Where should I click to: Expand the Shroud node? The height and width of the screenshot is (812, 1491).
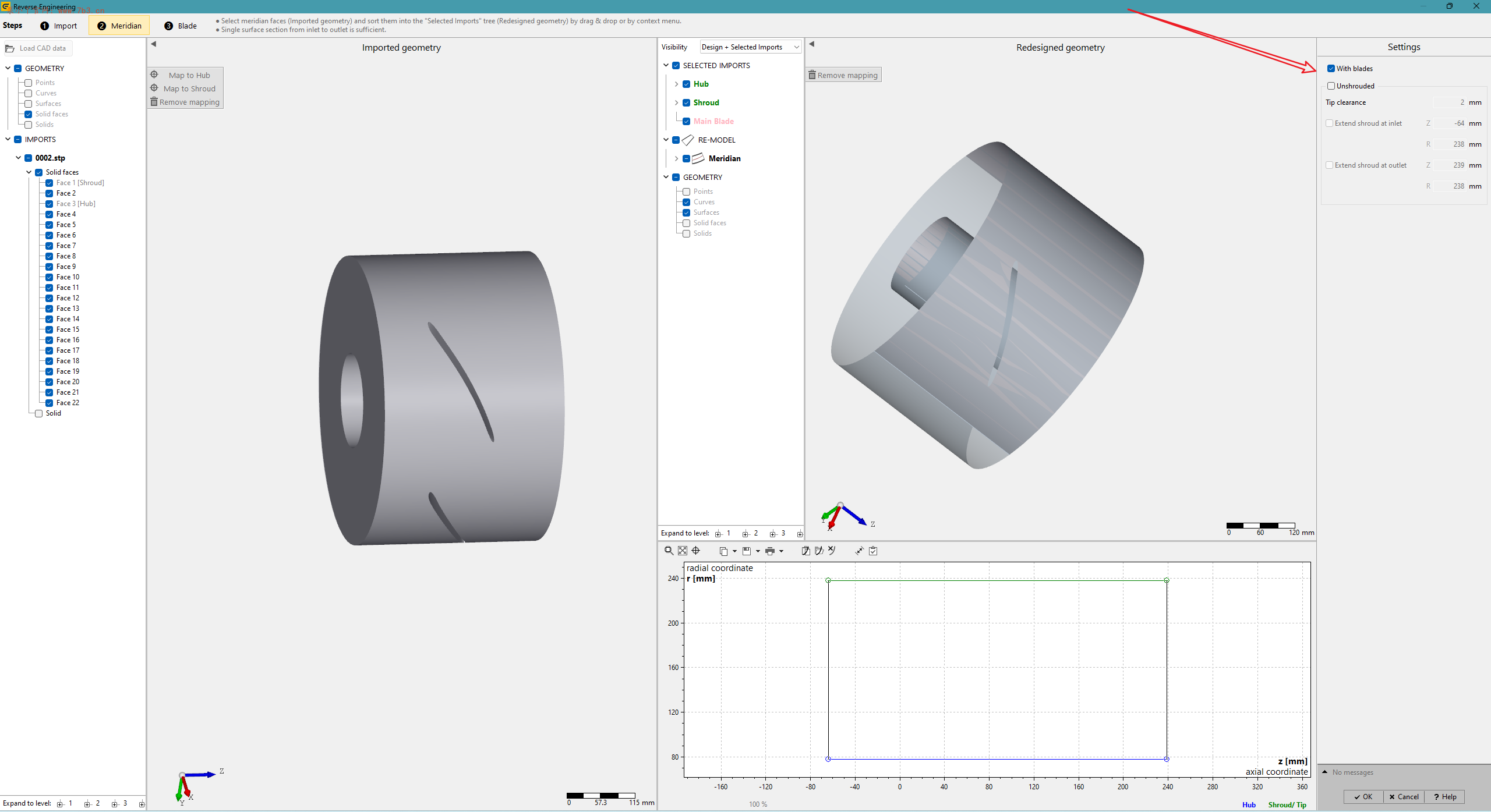[x=676, y=103]
